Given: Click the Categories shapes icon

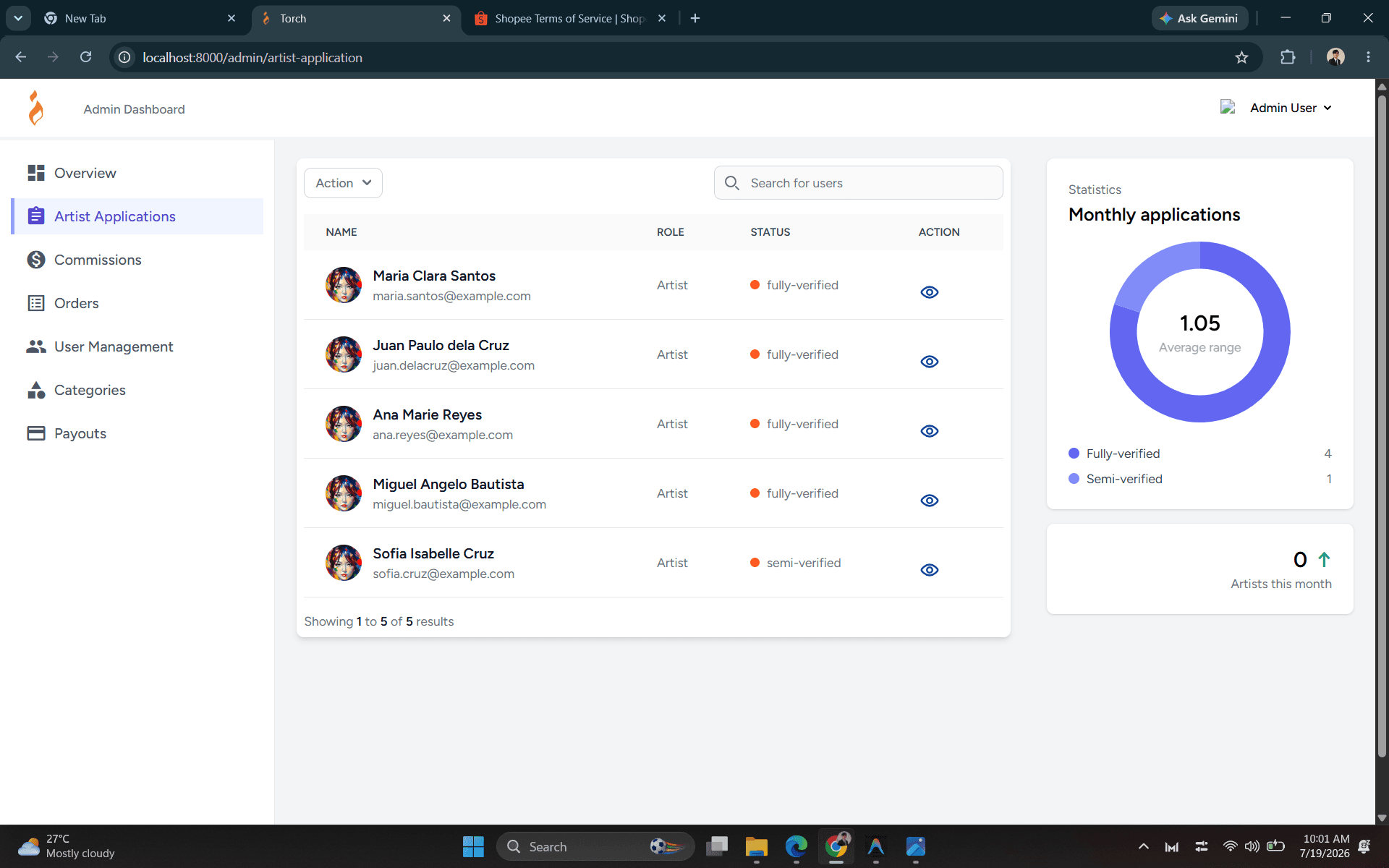Looking at the screenshot, I should click(36, 390).
